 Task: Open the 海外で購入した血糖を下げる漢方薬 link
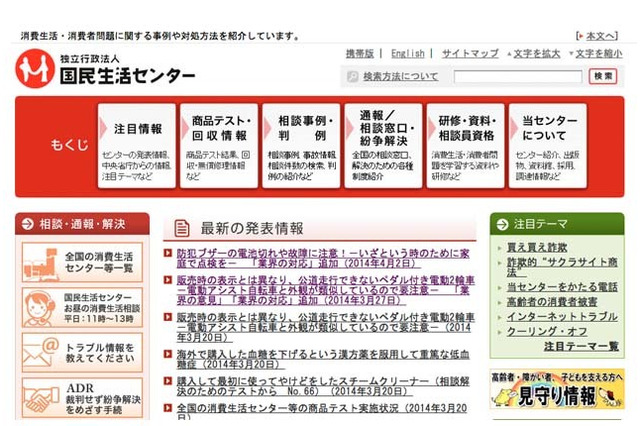click(x=323, y=359)
